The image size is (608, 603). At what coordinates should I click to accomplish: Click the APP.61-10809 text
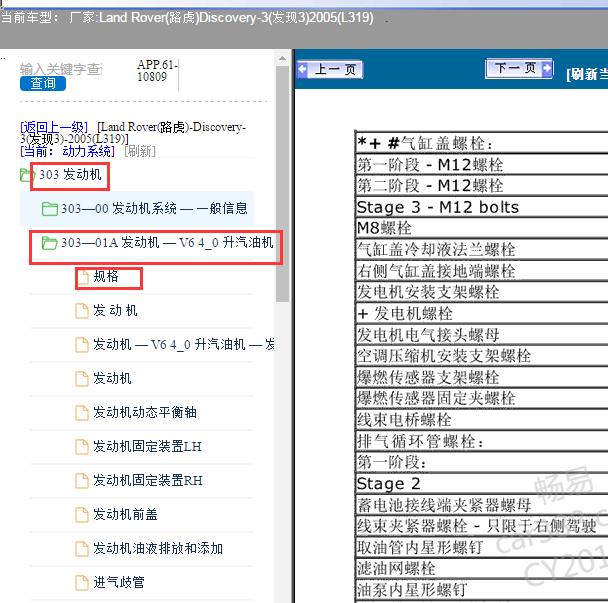(157, 71)
